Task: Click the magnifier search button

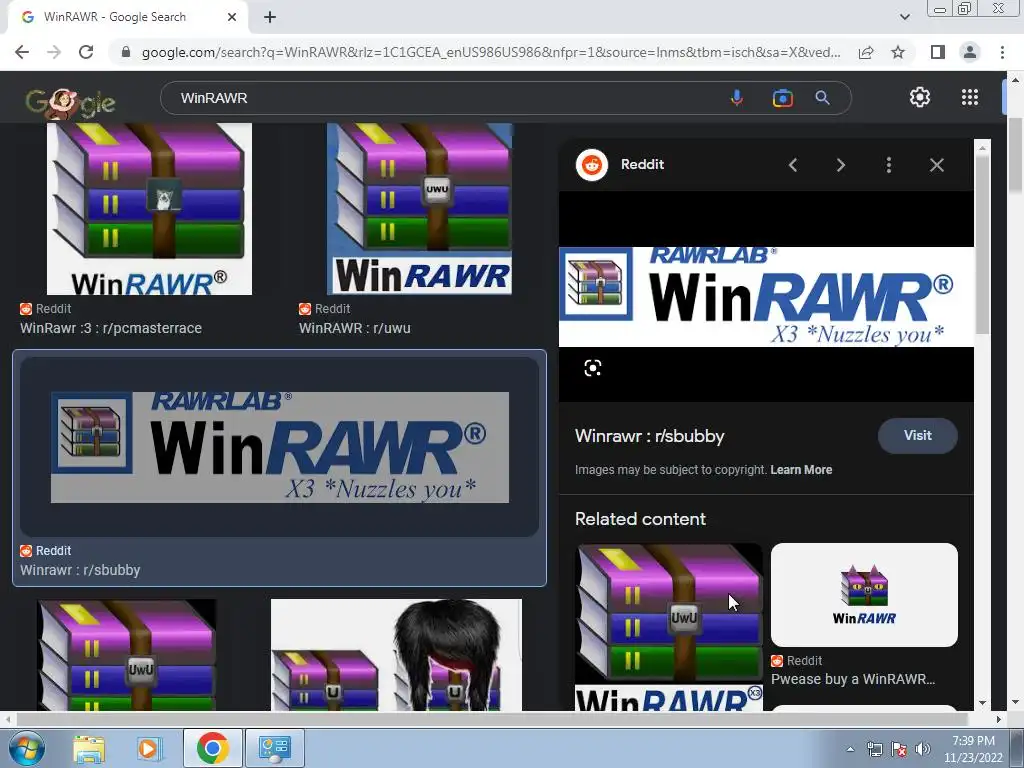Action: click(x=822, y=98)
